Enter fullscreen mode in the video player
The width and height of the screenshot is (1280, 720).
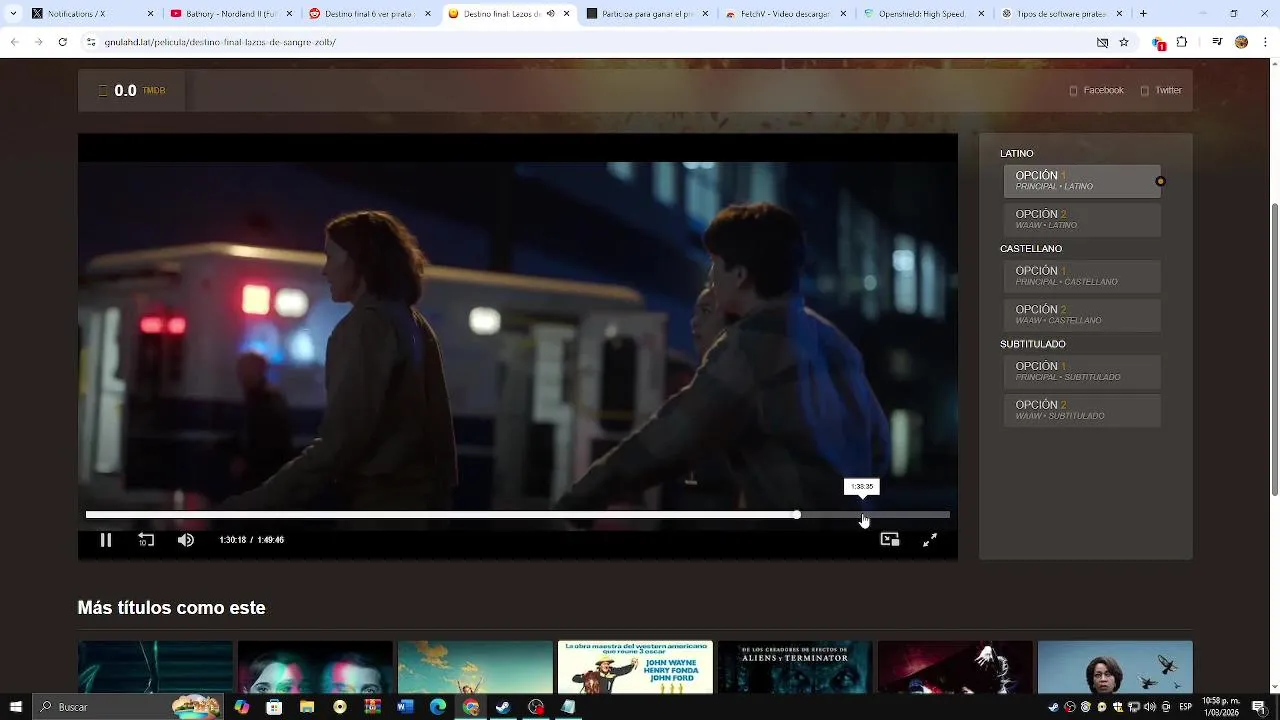pos(930,540)
